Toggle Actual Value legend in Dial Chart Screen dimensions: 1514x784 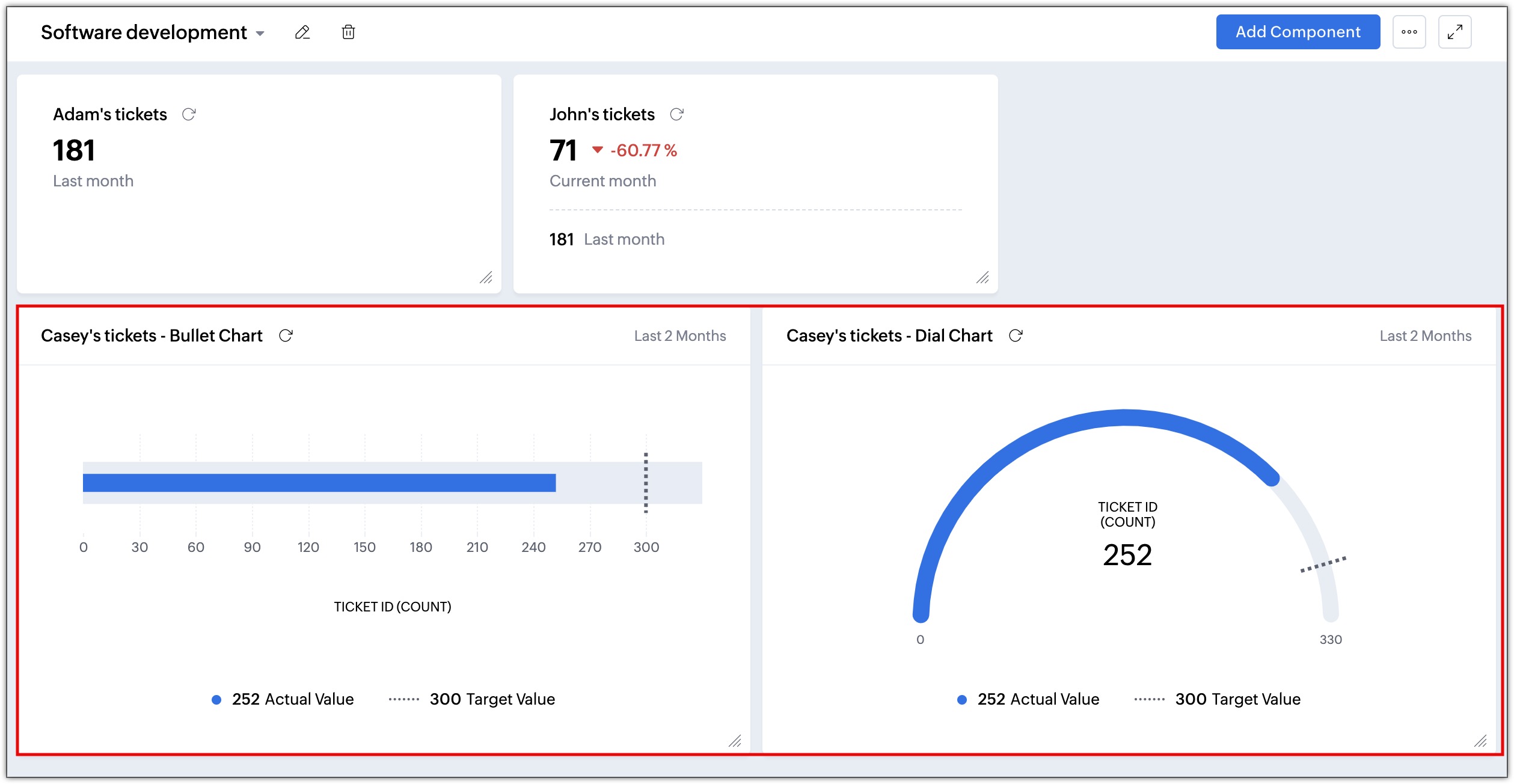tap(1028, 699)
